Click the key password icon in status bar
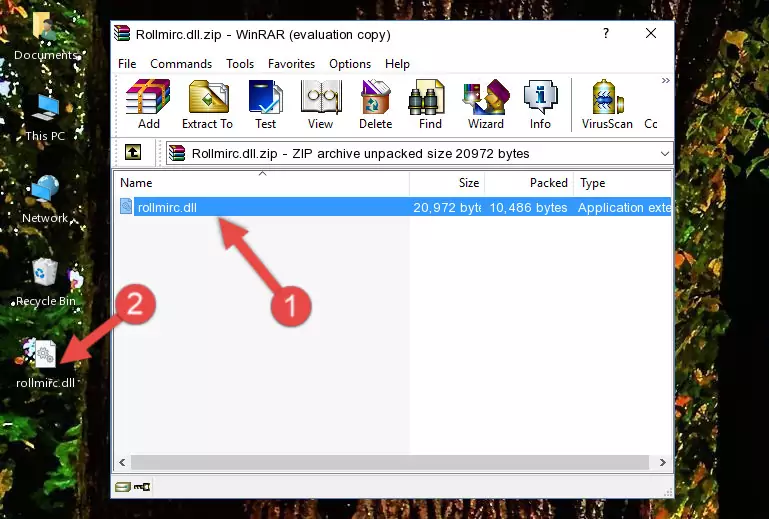Viewport: 769px width, 519px height. tap(142, 487)
